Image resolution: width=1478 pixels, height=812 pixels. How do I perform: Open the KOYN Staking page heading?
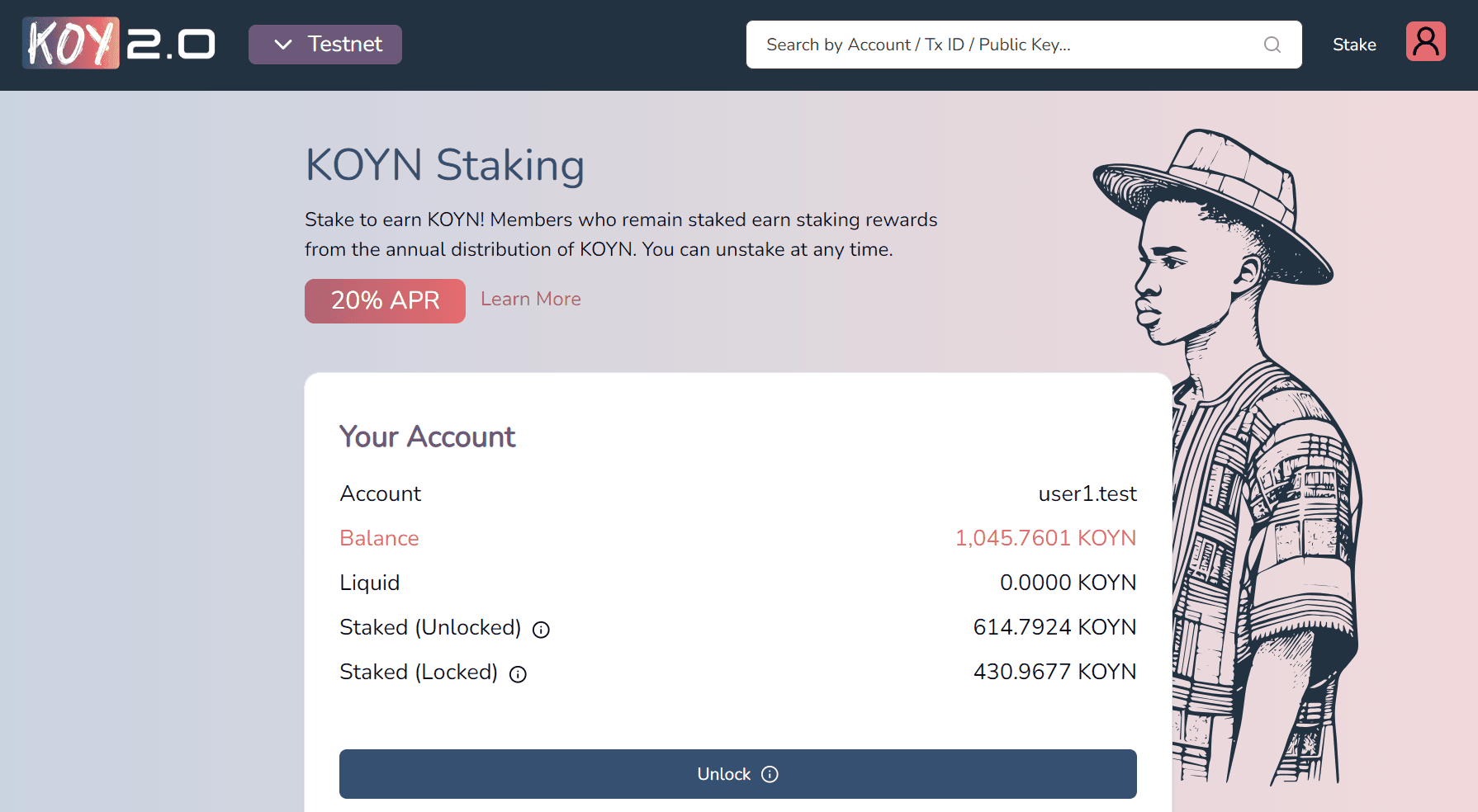pos(444,165)
